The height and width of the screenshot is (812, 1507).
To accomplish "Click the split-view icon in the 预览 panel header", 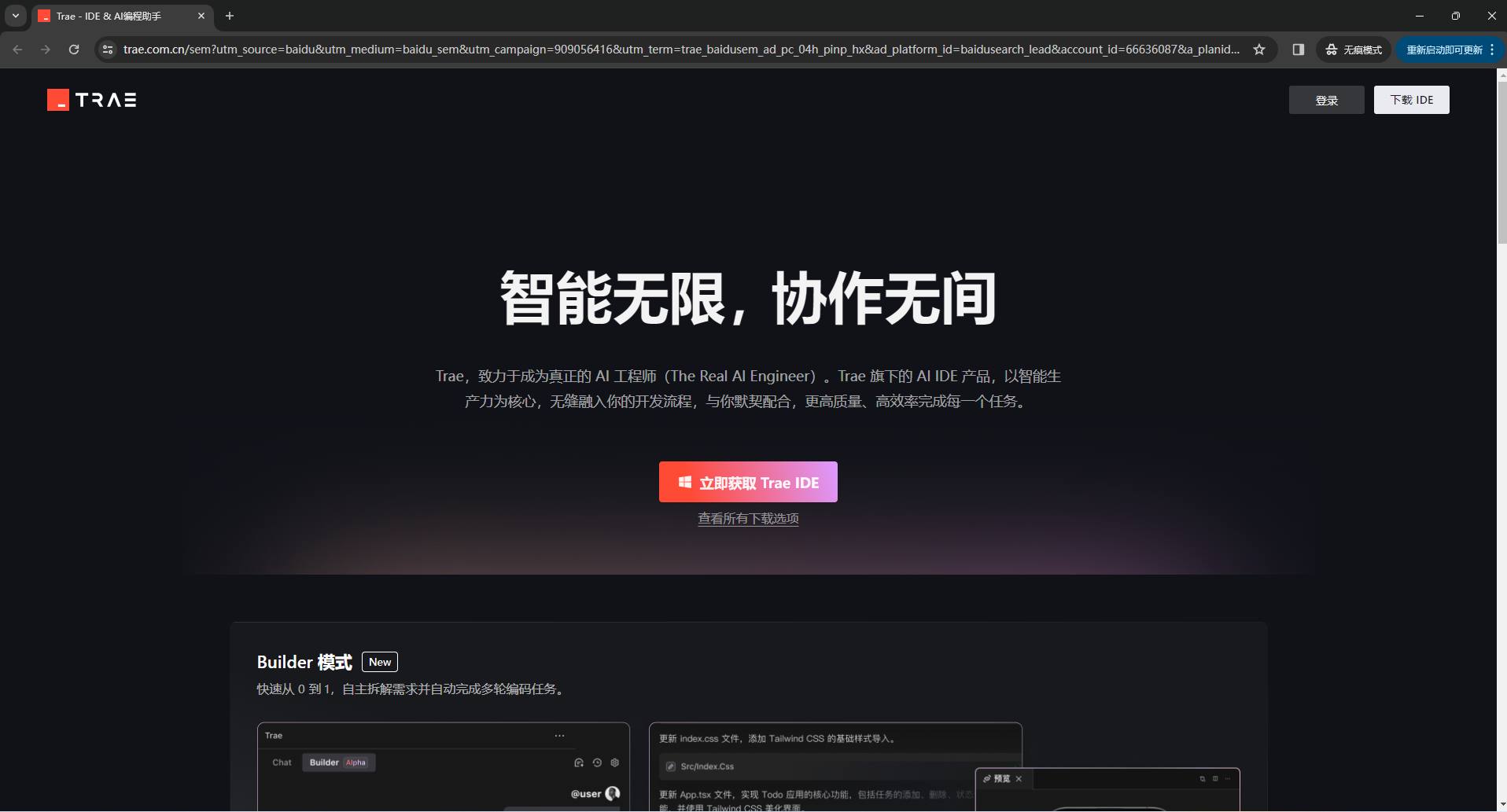I will pyautogui.click(x=1215, y=779).
